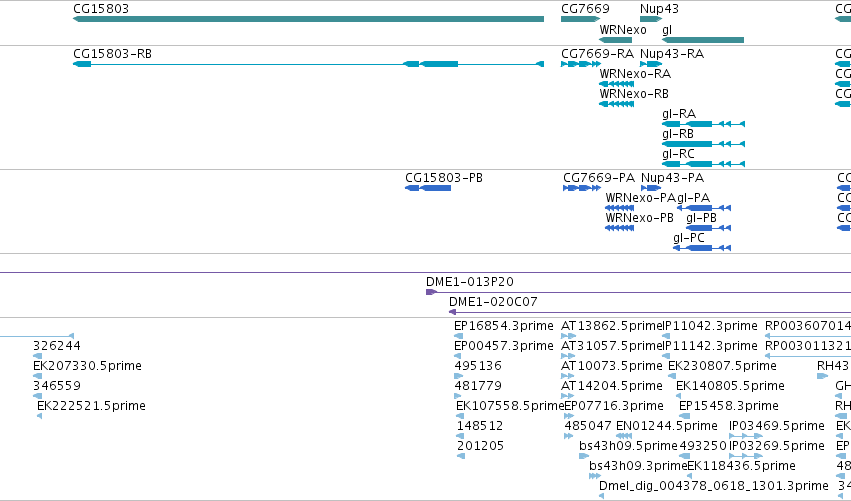This screenshot has height=501, width=851.
Task: Select the EK118436.5prime EST label
Action: tap(741, 467)
